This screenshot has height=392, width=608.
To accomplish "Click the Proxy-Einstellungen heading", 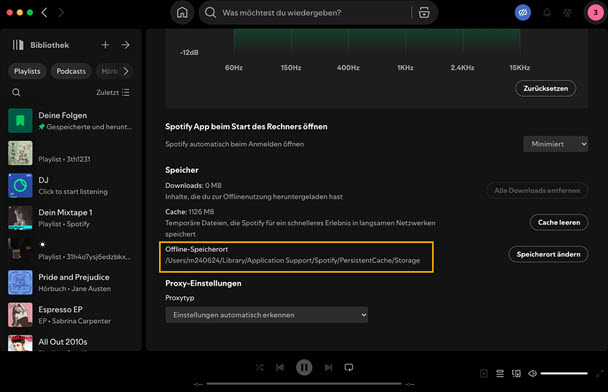I will pyautogui.click(x=203, y=283).
